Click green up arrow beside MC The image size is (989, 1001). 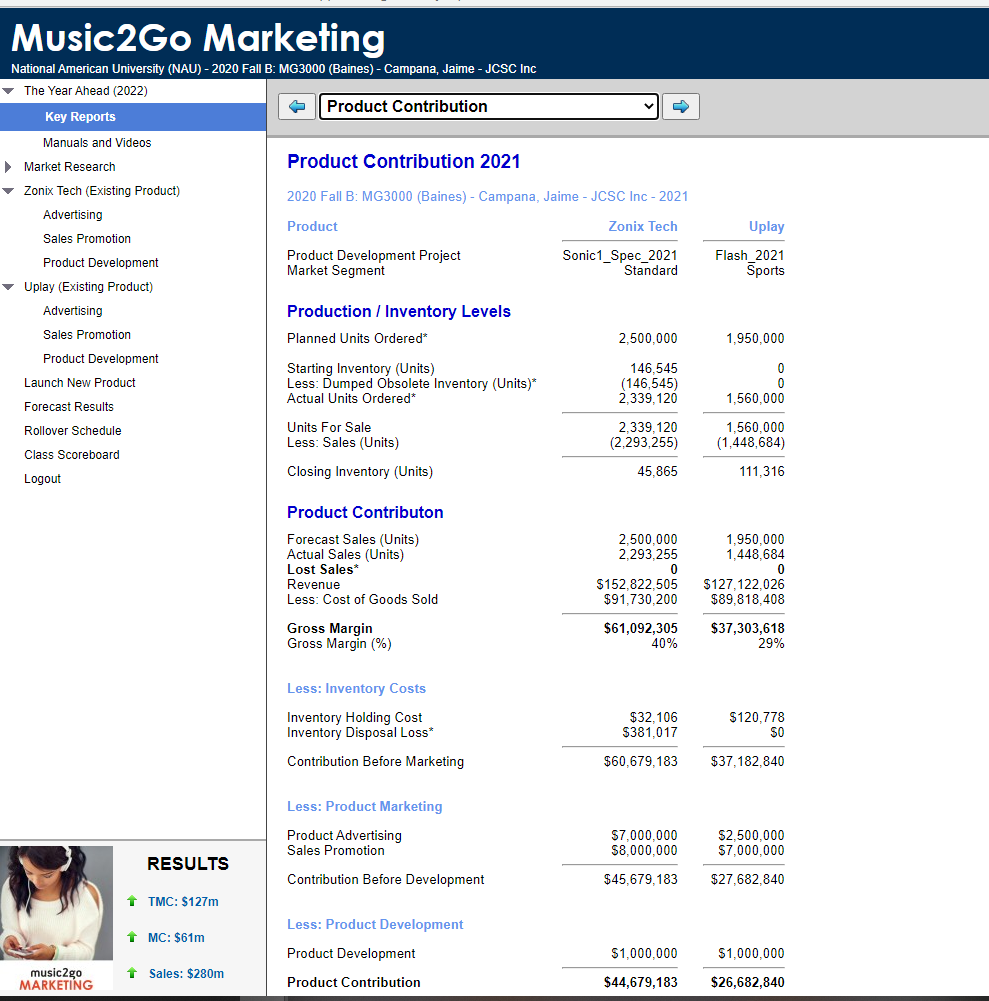tap(132, 937)
